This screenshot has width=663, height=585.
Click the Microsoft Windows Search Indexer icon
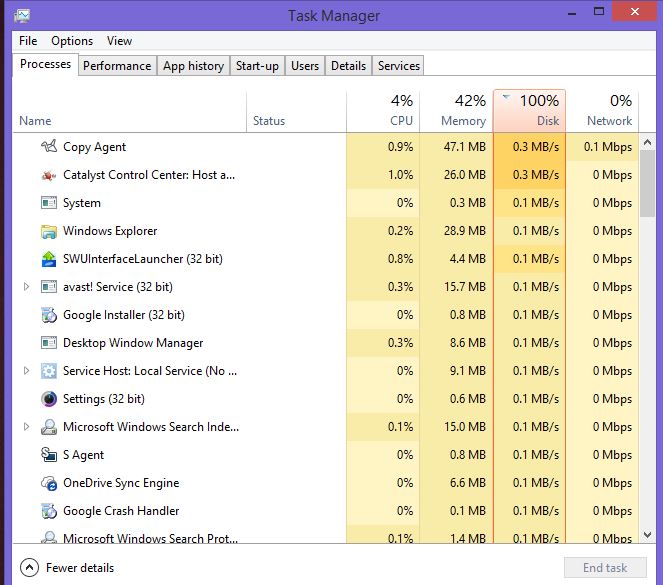pyautogui.click(x=49, y=427)
